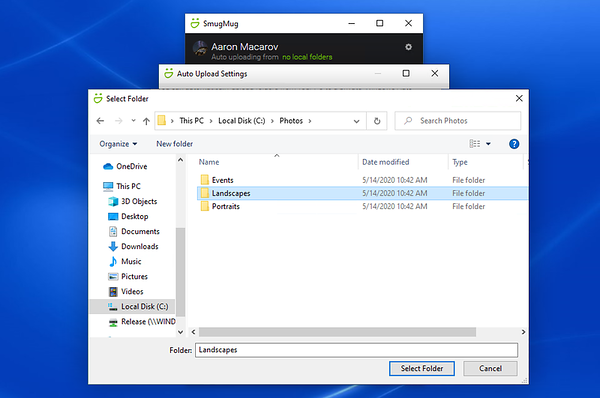Open the view options dropdown arrow
Image resolution: width=600 pixels, height=398 pixels.
point(488,144)
